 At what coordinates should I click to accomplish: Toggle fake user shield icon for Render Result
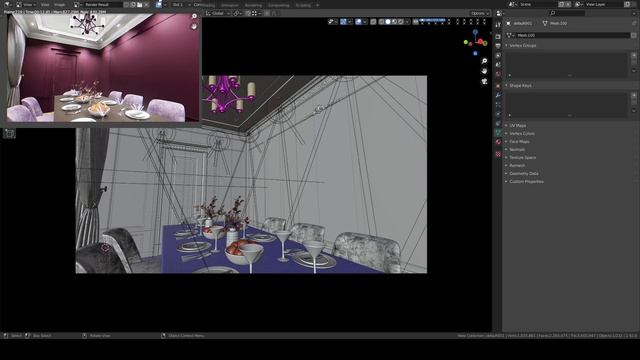126,4
